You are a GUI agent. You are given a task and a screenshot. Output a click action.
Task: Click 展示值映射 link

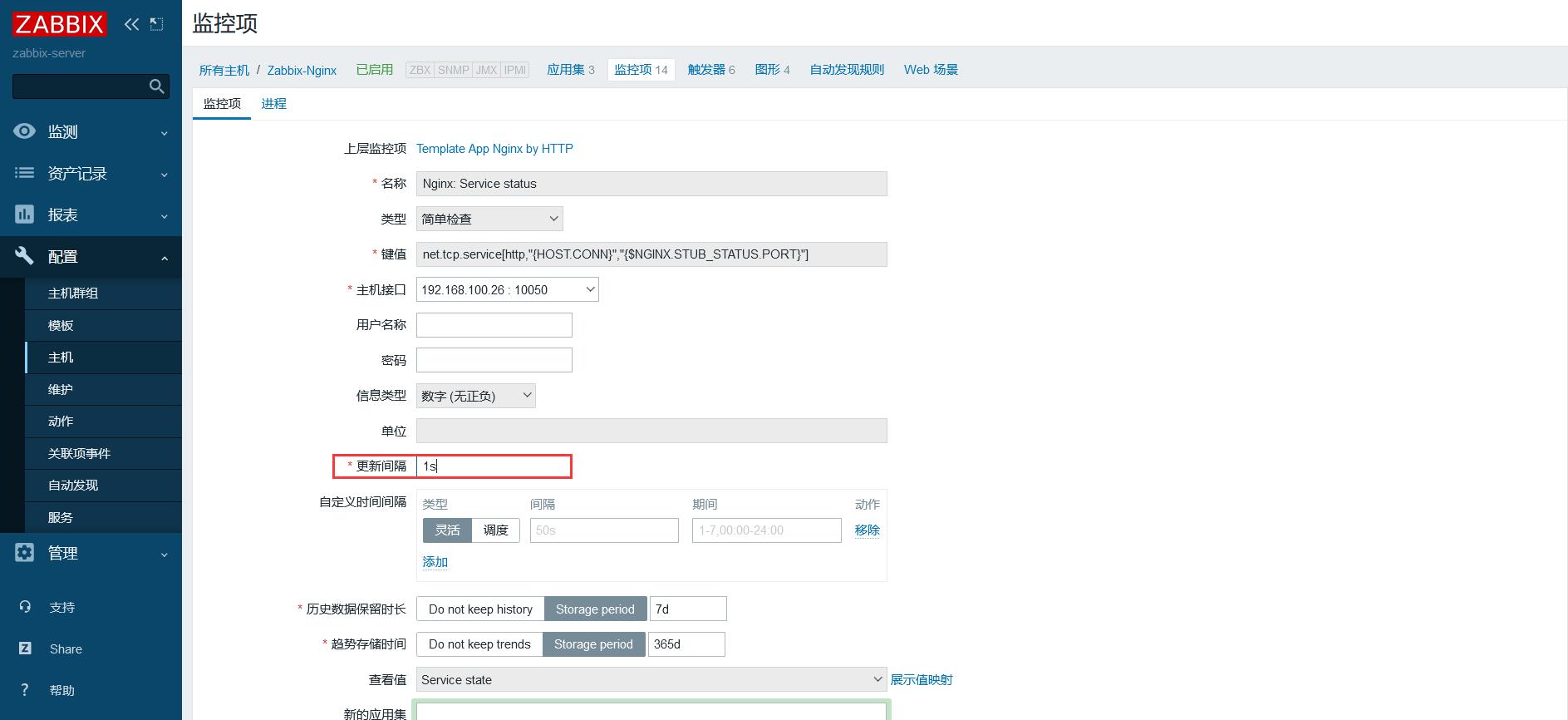pyautogui.click(x=922, y=680)
